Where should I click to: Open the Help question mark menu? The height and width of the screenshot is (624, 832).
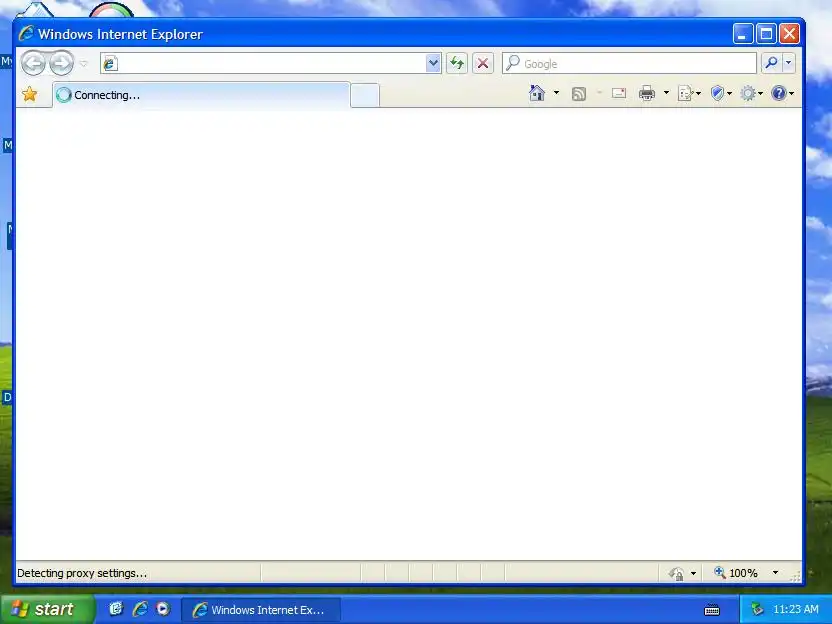tap(782, 93)
